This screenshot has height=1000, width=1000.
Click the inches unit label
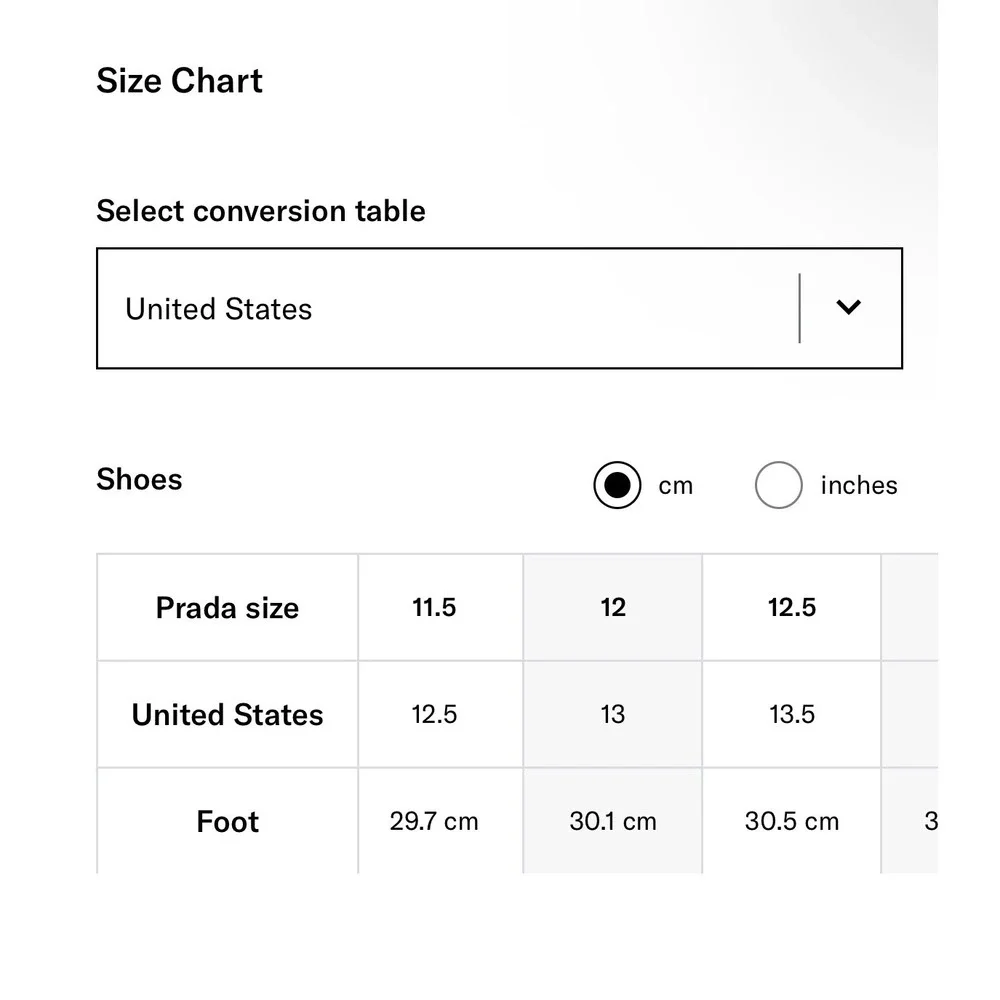click(858, 486)
